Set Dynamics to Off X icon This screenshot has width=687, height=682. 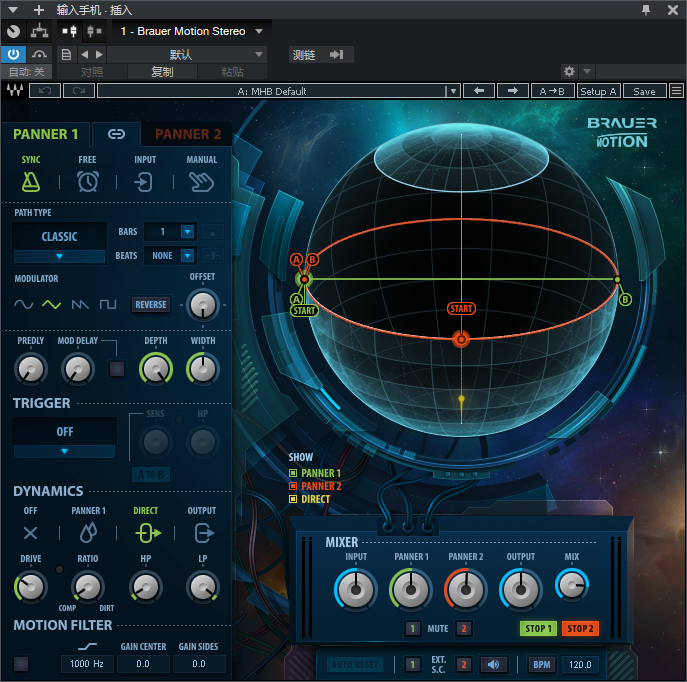point(30,533)
